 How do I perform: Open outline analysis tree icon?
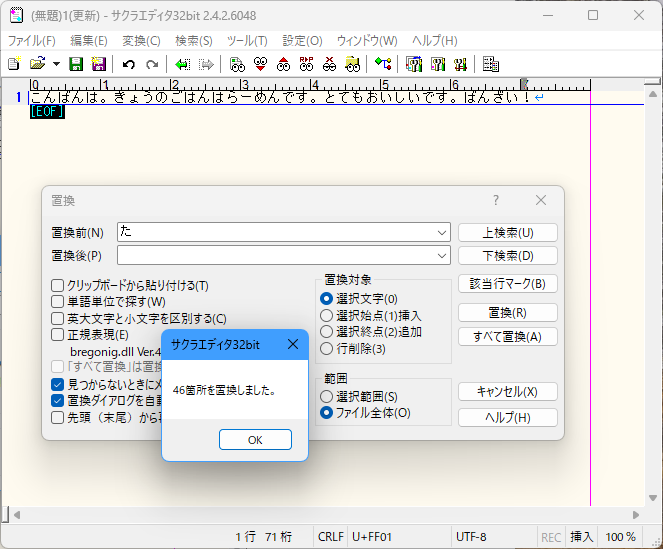point(383,64)
